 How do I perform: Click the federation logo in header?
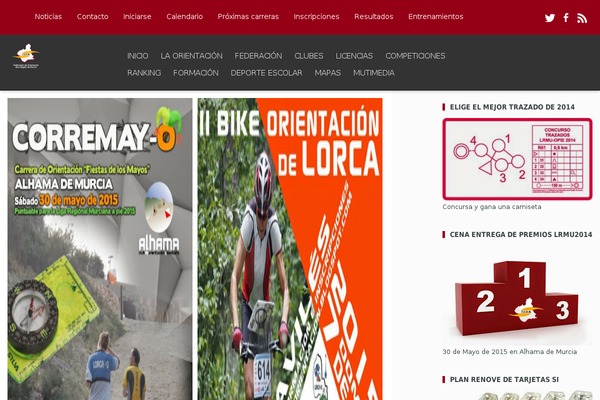coord(26,56)
